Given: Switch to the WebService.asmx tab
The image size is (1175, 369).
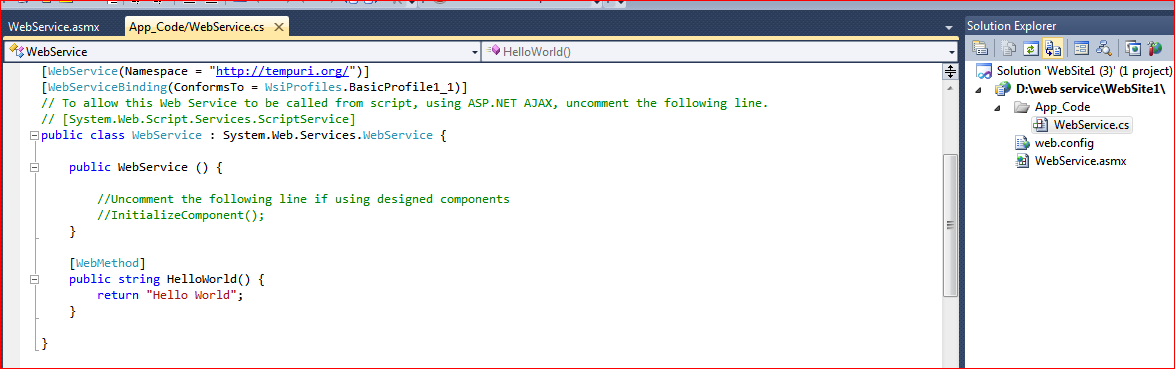Looking at the screenshot, I should (x=54, y=27).
